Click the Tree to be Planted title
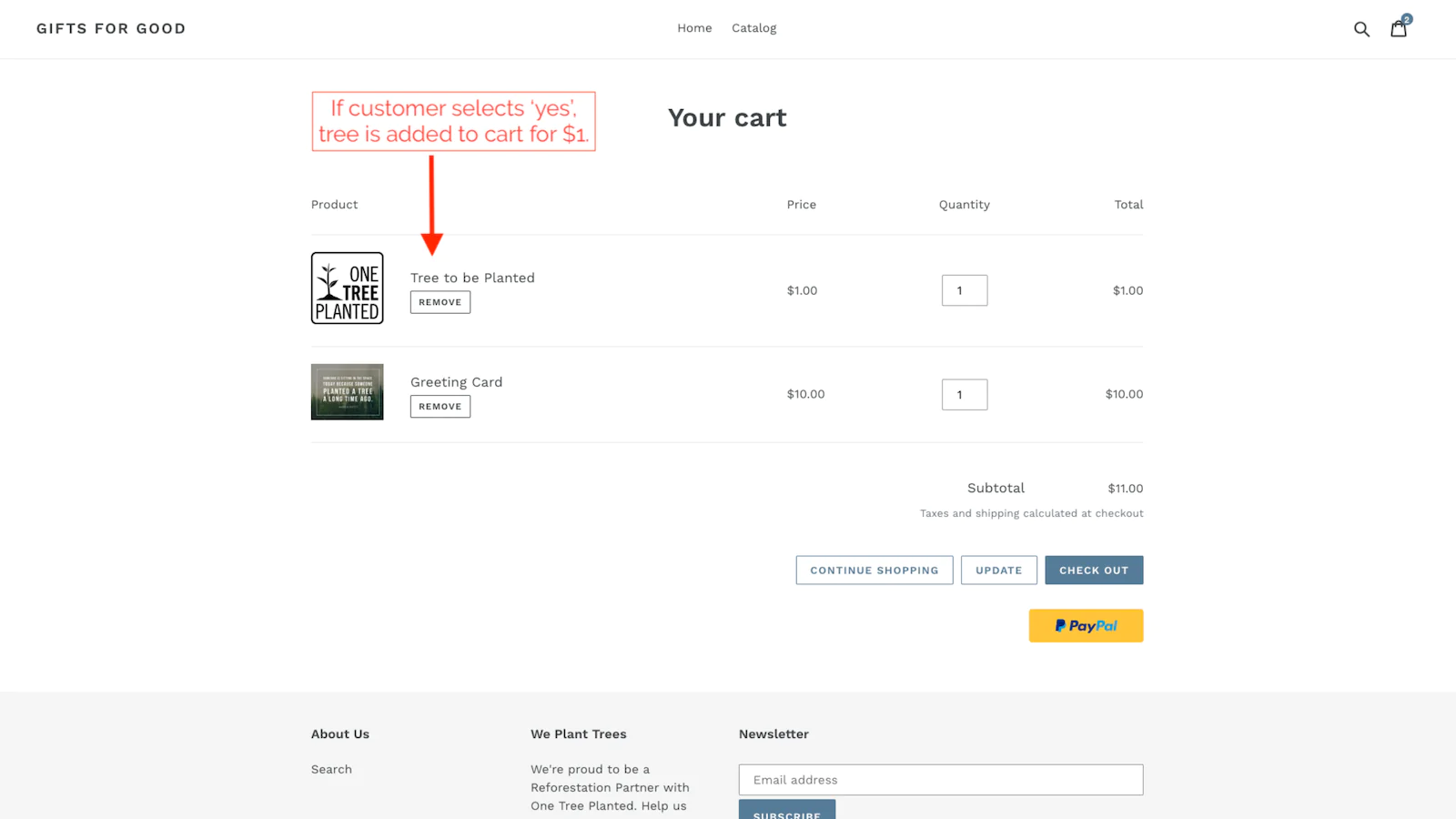The height and width of the screenshot is (819, 1456). pos(472,278)
